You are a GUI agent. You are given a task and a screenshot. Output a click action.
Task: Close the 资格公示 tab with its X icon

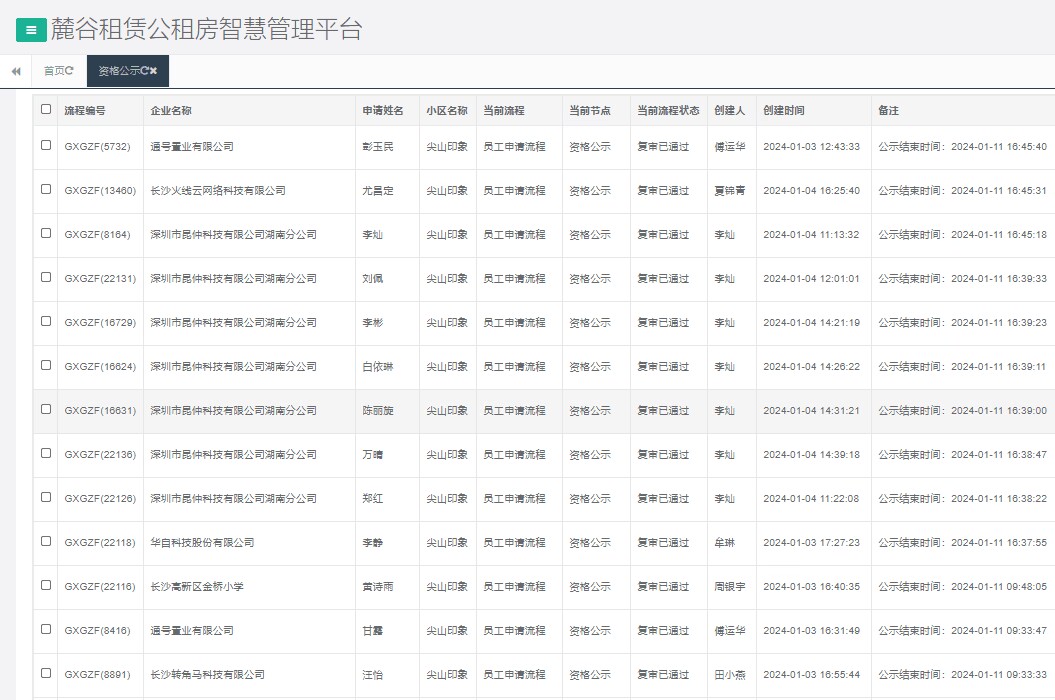click(x=154, y=71)
